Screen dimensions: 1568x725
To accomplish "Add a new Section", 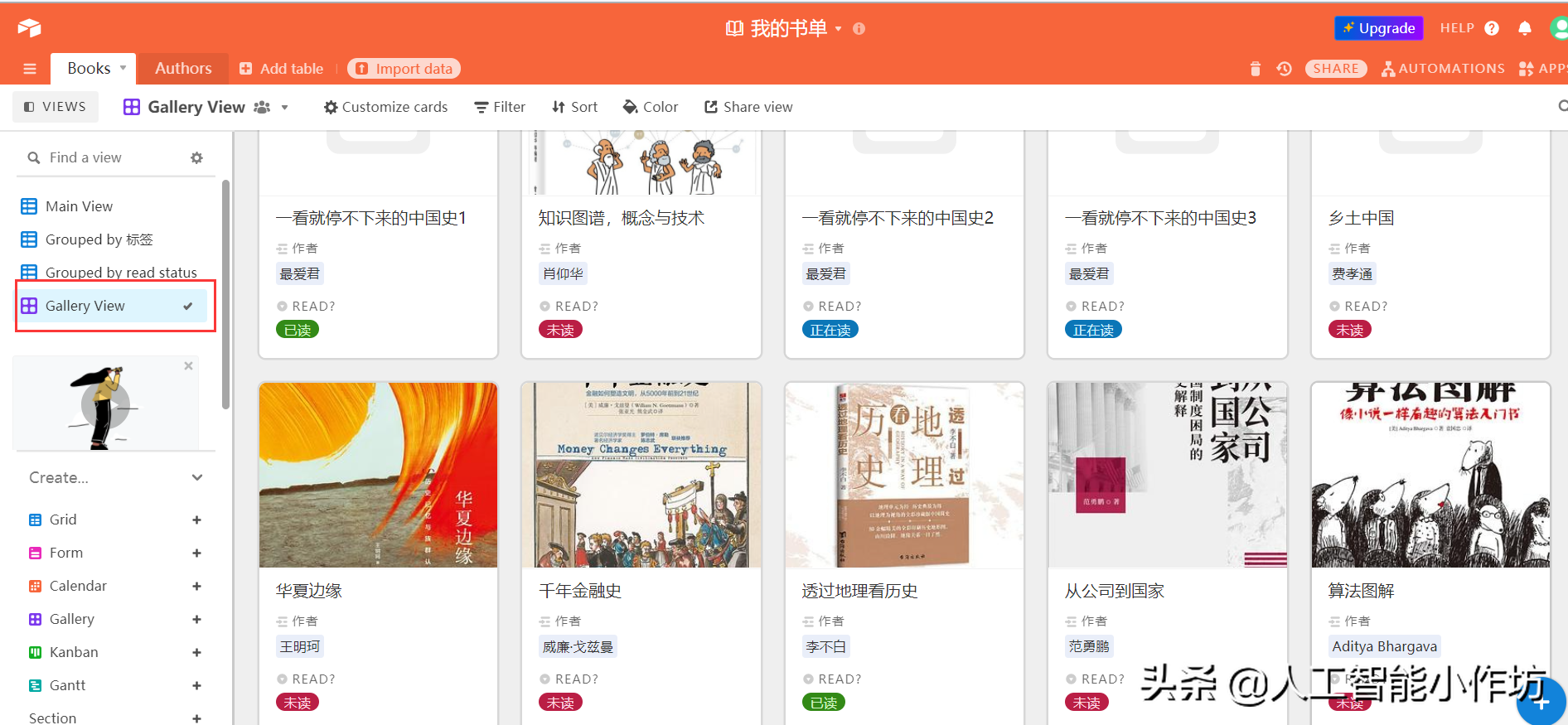I will [196, 718].
